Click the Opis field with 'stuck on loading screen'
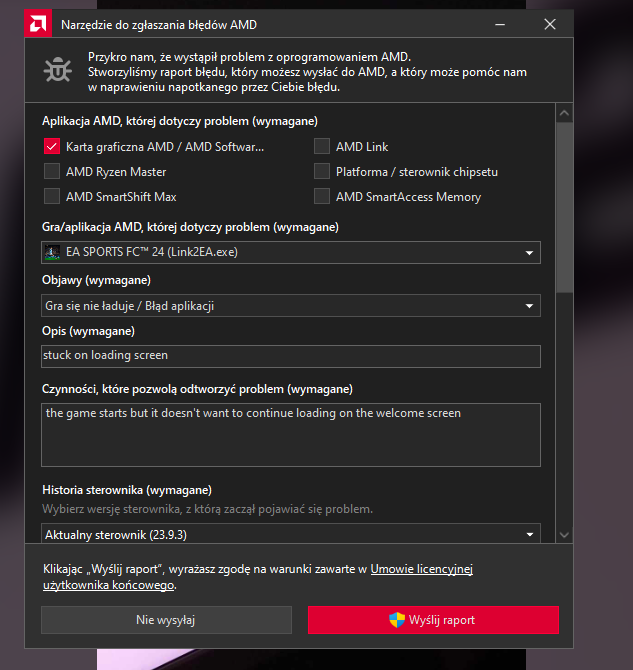The width and height of the screenshot is (633, 670). [291, 356]
